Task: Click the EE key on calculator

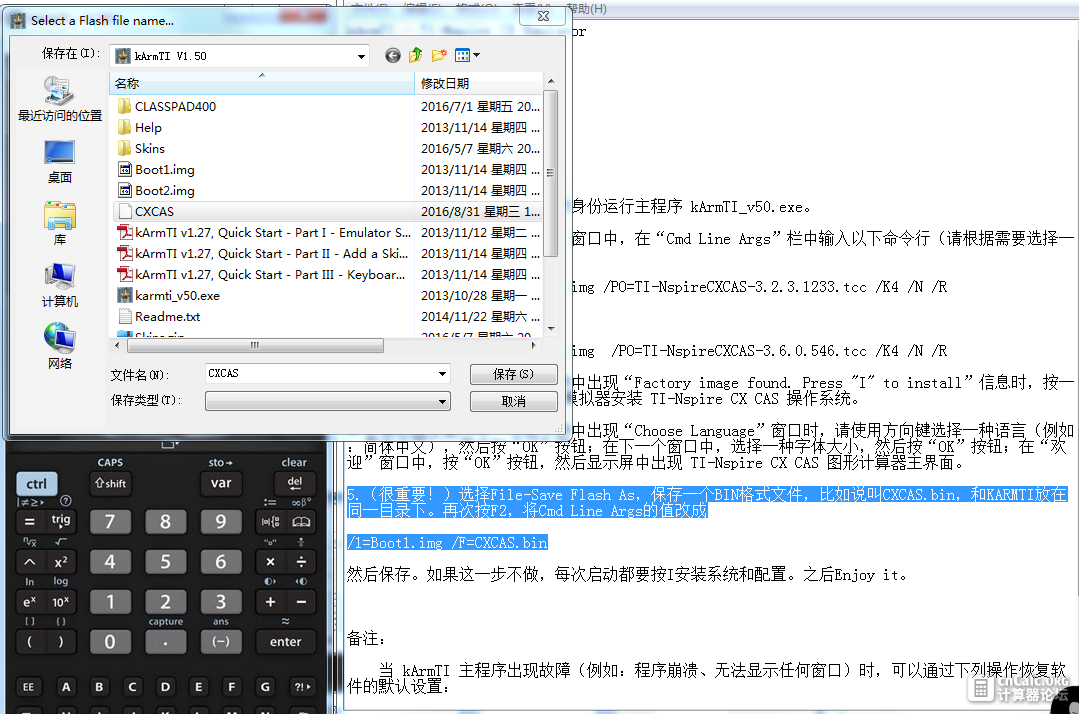Action: click(x=28, y=686)
